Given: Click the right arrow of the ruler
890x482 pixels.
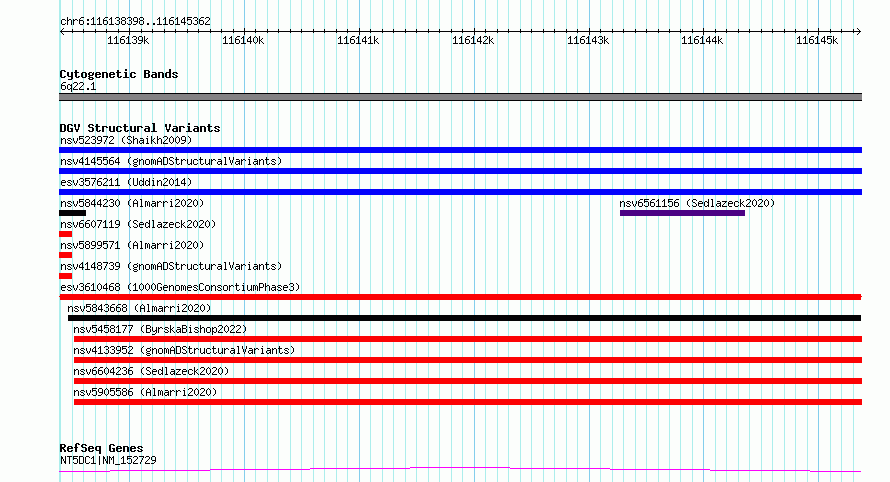Looking at the screenshot, I should click(x=858, y=32).
